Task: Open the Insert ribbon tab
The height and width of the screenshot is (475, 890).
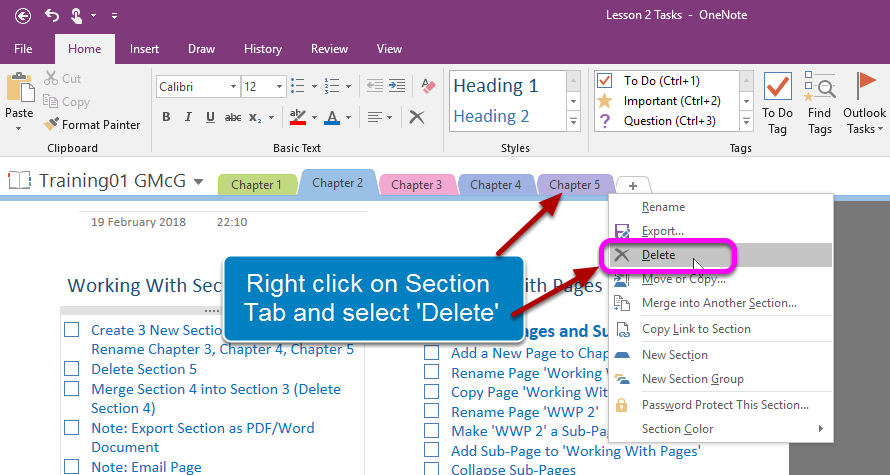Action: point(144,49)
